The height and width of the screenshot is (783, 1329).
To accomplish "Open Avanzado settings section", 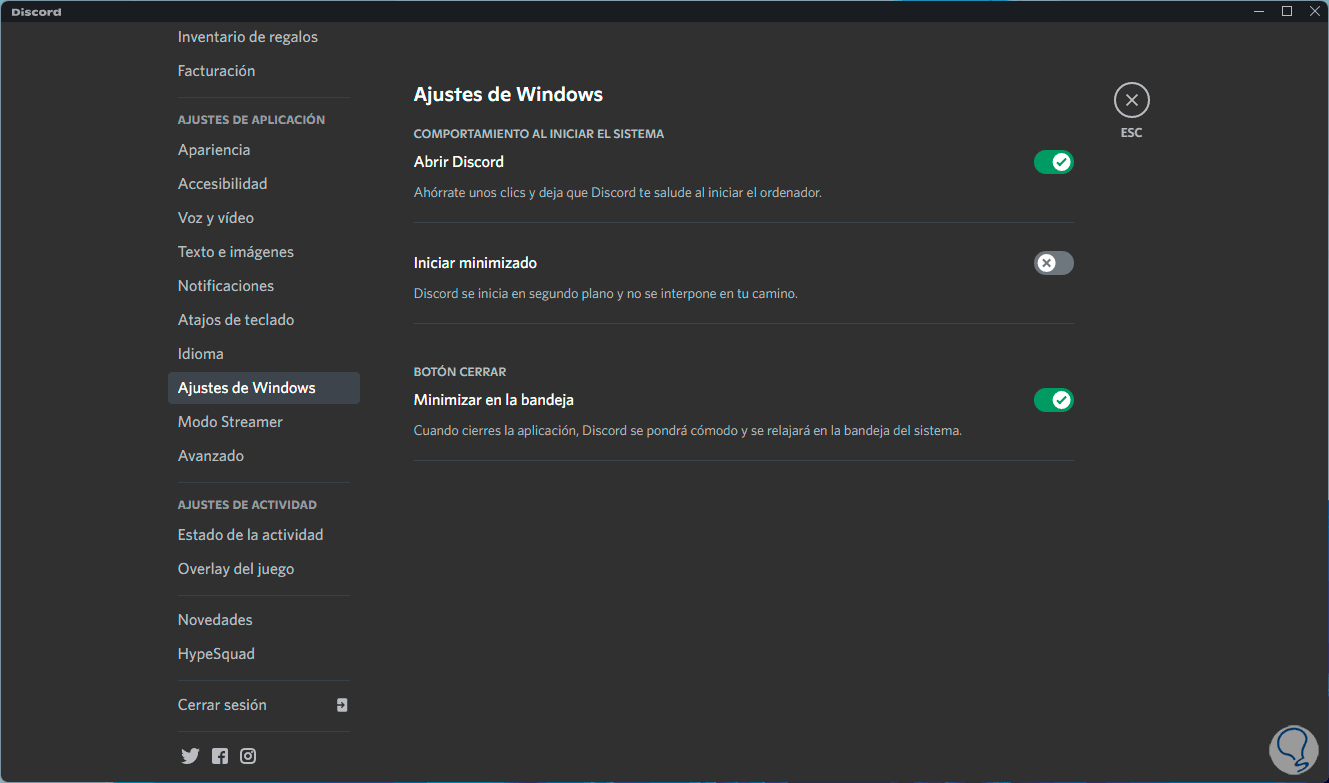I will click(211, 456).
